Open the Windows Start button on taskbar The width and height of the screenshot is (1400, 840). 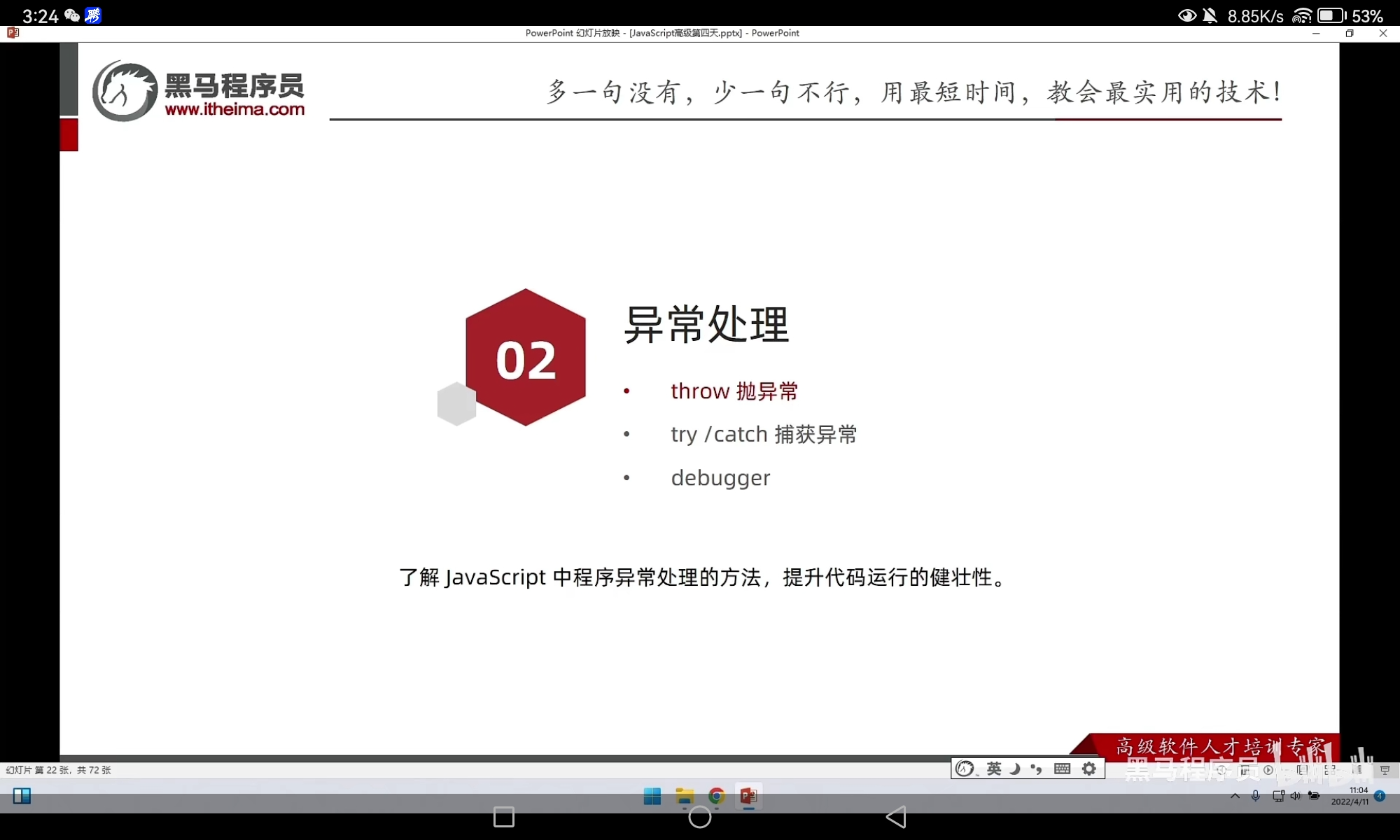coord(652,796)
